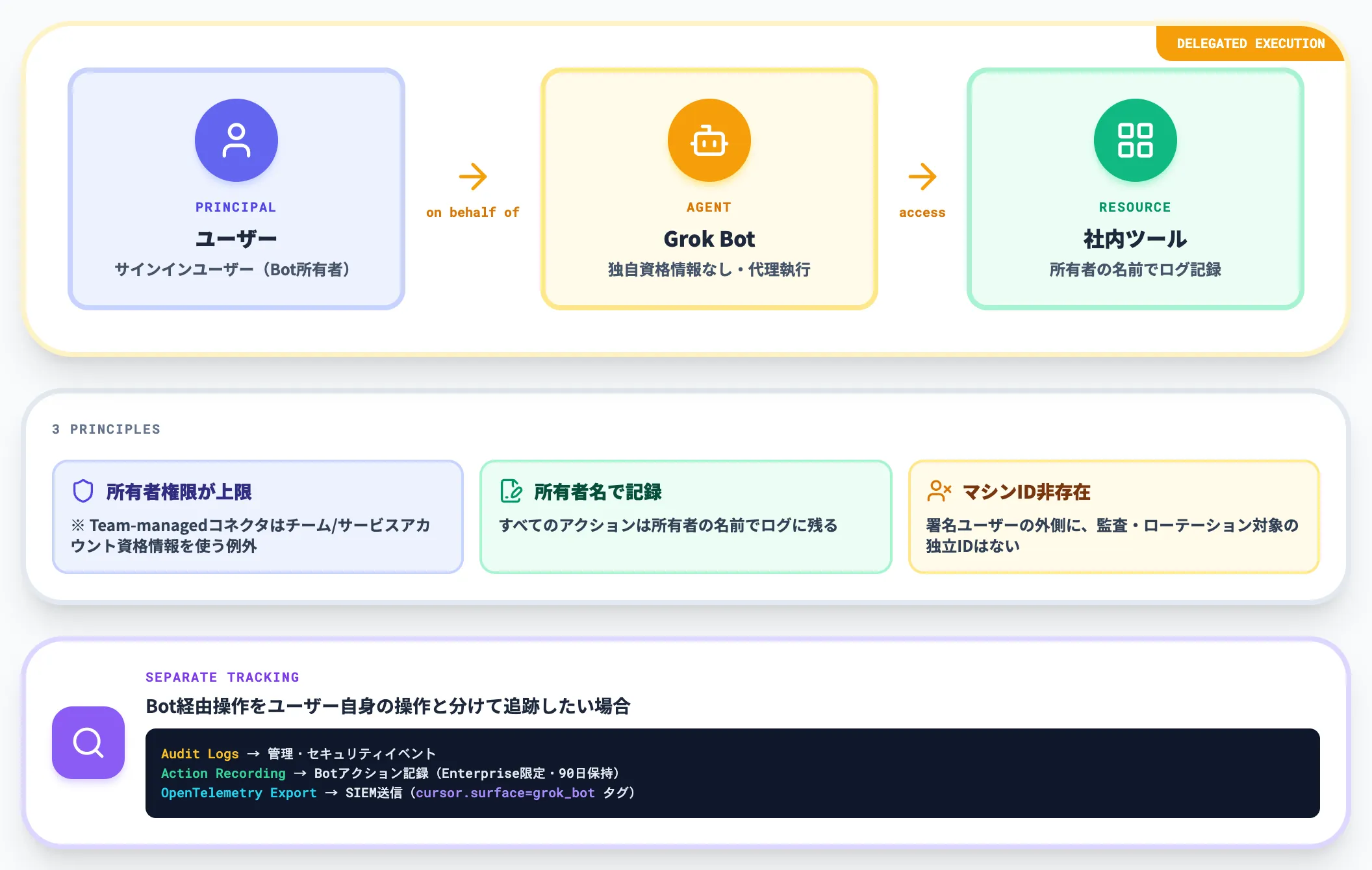Click the SEPARATE TRACKING label

(222, 677)
